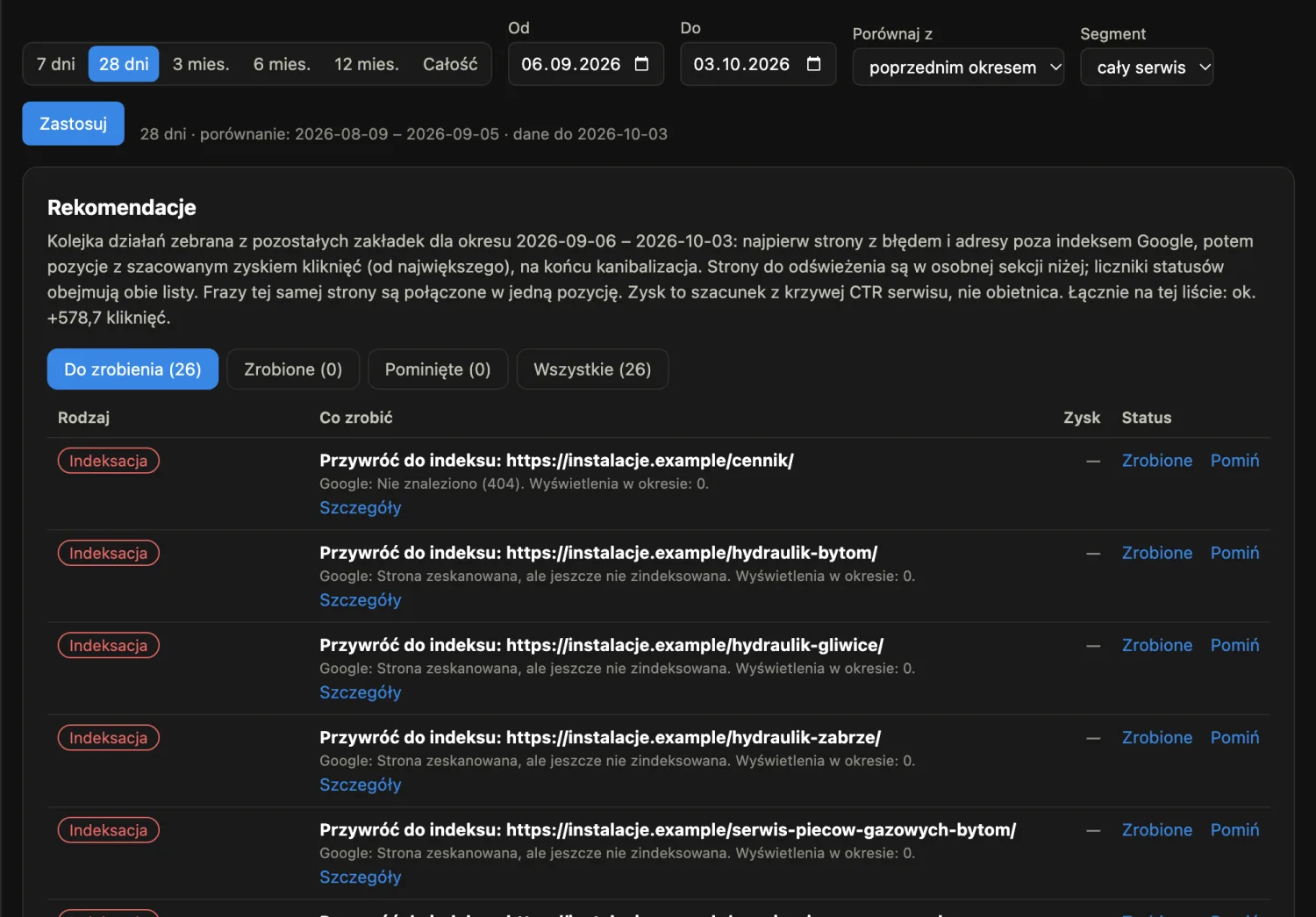Image resolution: width=1316 pixels, height=917 pixels.
Task: Select the 6 mies. range
Action: tap(282, 64)
